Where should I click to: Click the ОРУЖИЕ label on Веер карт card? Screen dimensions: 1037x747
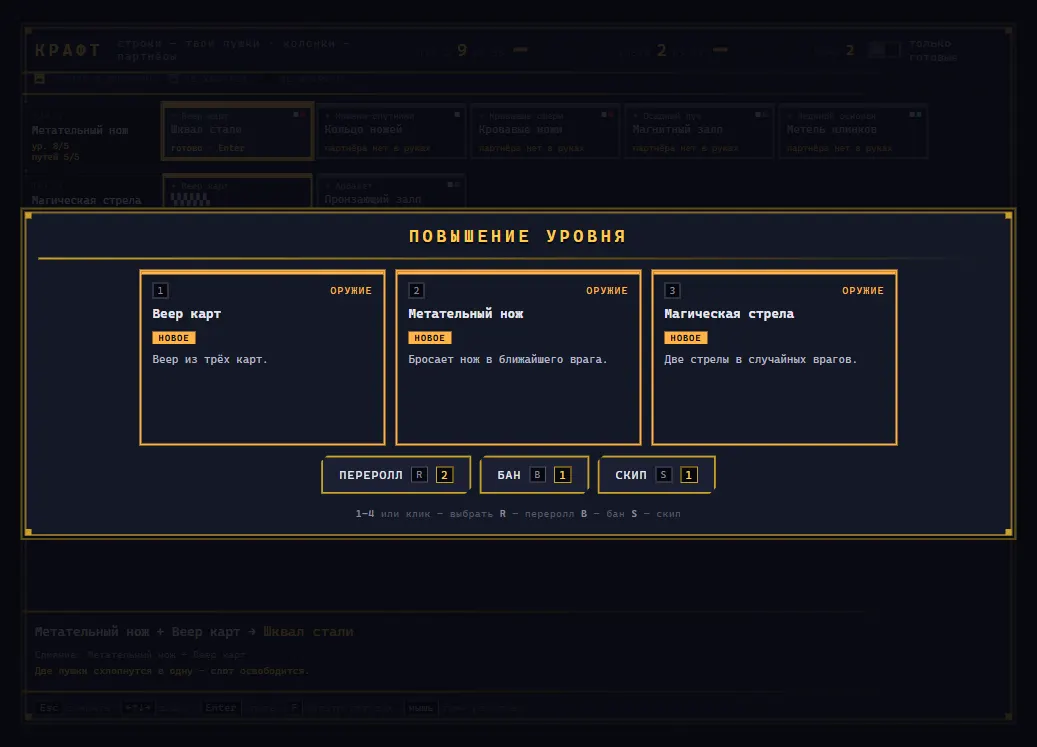pos(351,290)
